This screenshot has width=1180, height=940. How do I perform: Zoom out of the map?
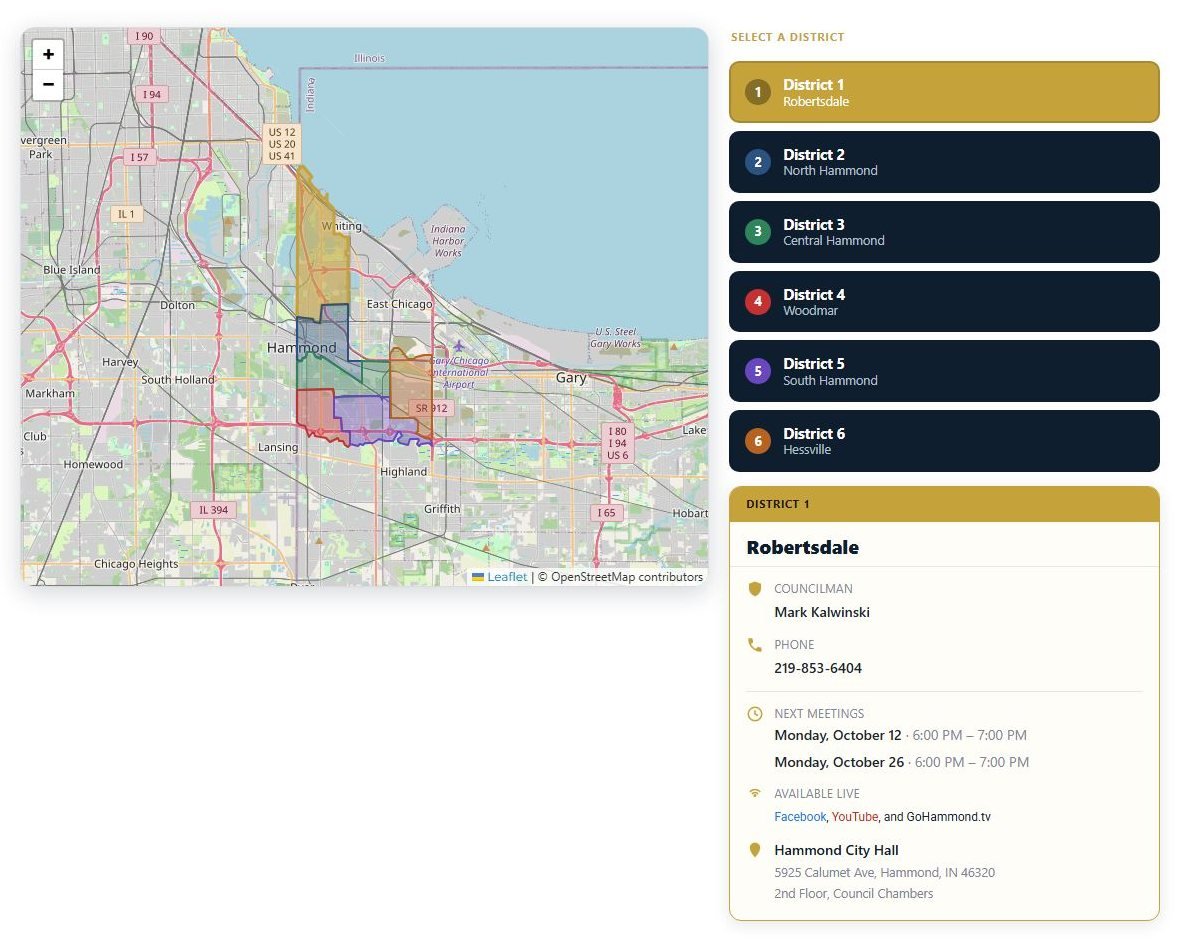tap(48, 84)
